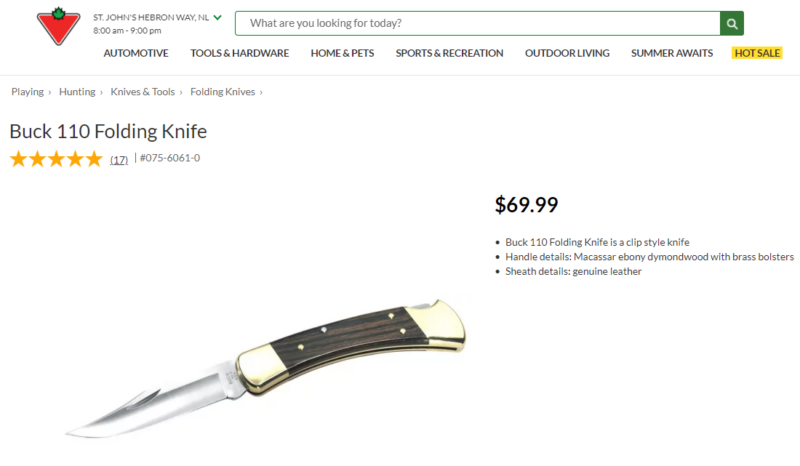Go to Folding Knives breadcrumb
This screenshot has width=800, height=466.
(x=222, y=92)
